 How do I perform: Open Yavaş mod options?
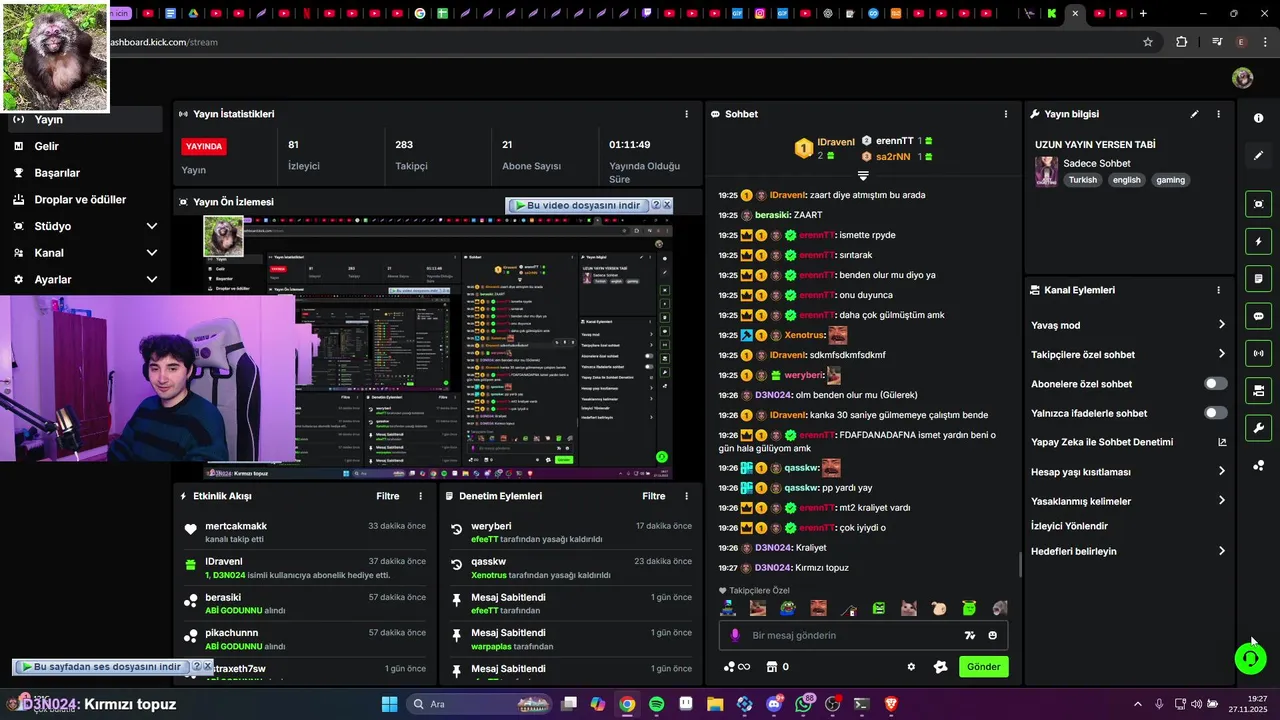1128,325
